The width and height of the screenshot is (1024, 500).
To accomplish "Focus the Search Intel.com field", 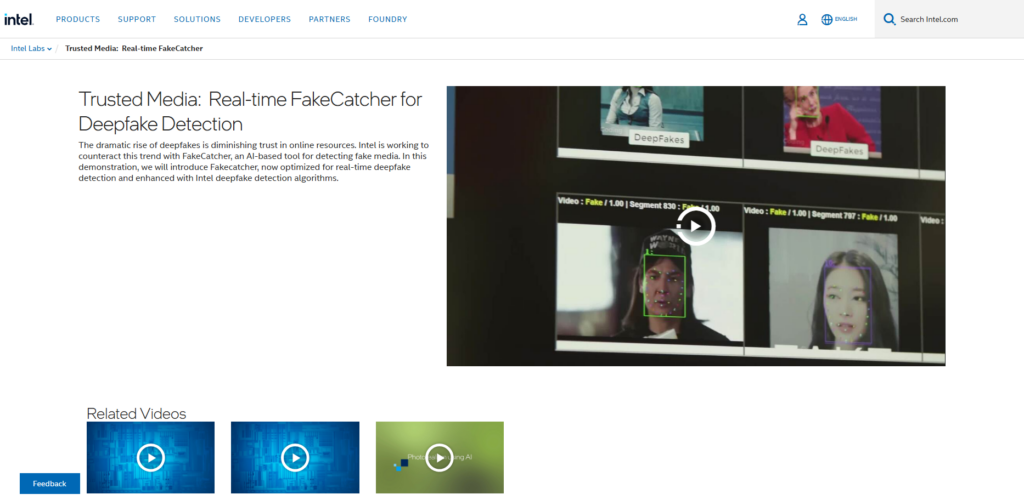I will (x=949, y=19).
